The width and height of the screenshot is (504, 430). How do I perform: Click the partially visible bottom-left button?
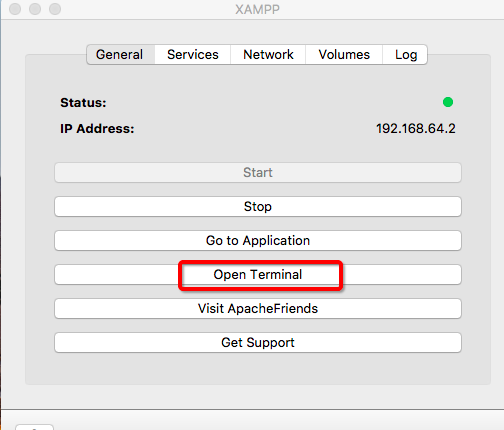(34, 427)
